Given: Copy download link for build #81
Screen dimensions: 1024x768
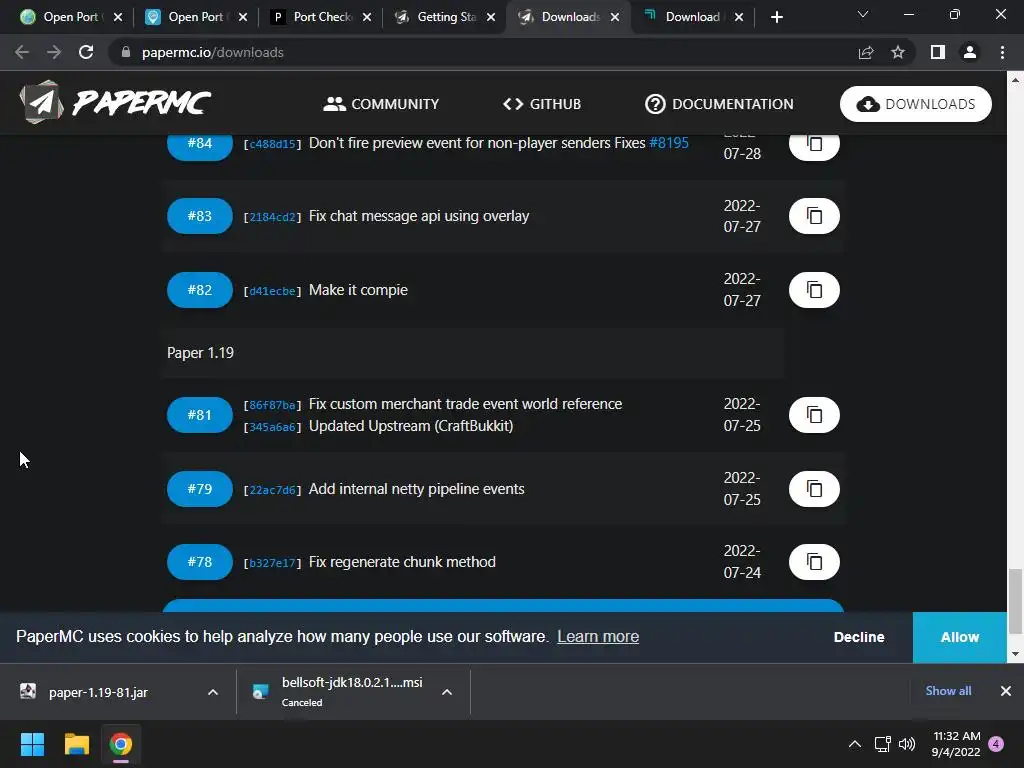Looking at the screenshot, I should 814,415.
